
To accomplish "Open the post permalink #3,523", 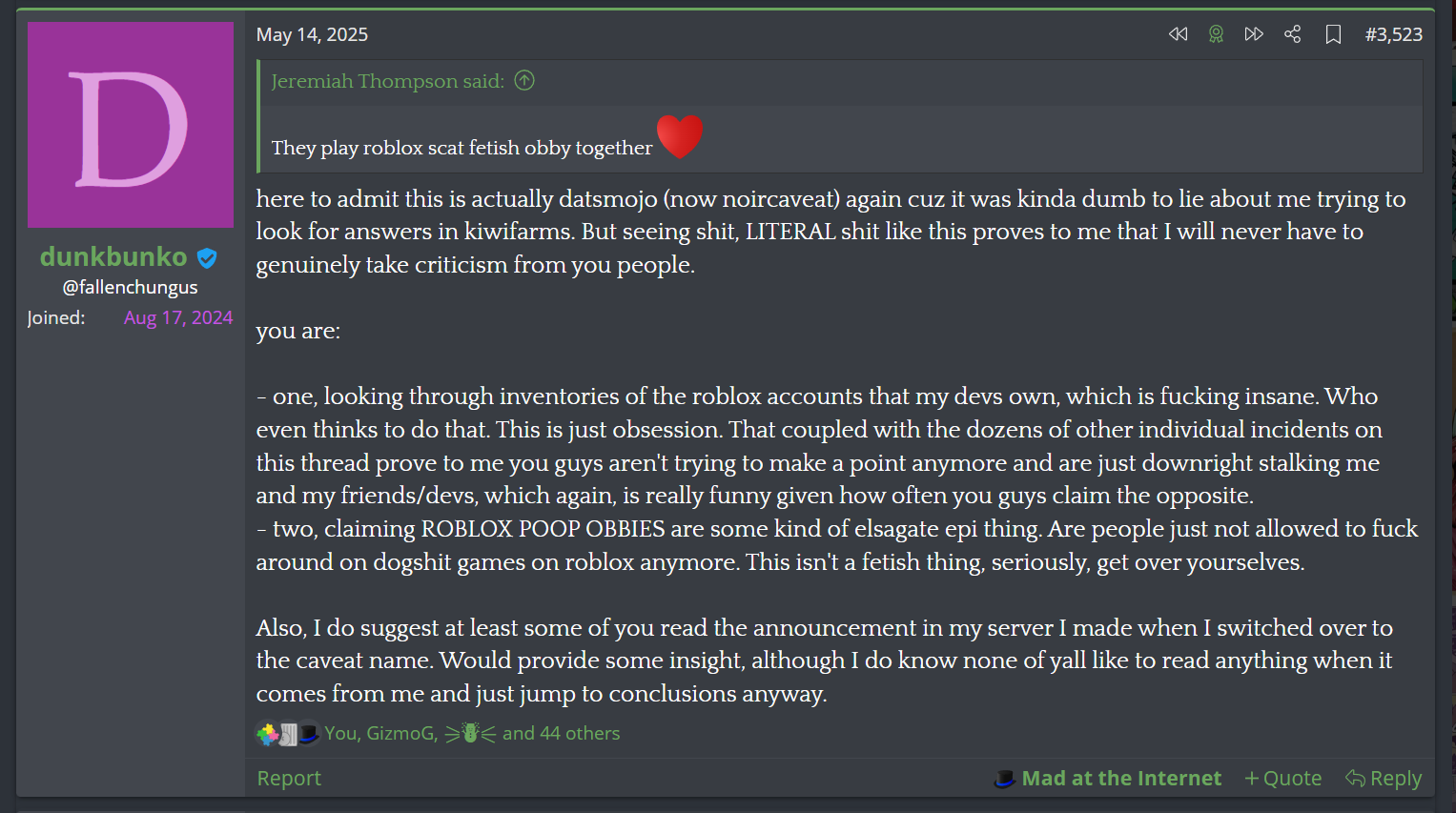I will (1393, 34).
